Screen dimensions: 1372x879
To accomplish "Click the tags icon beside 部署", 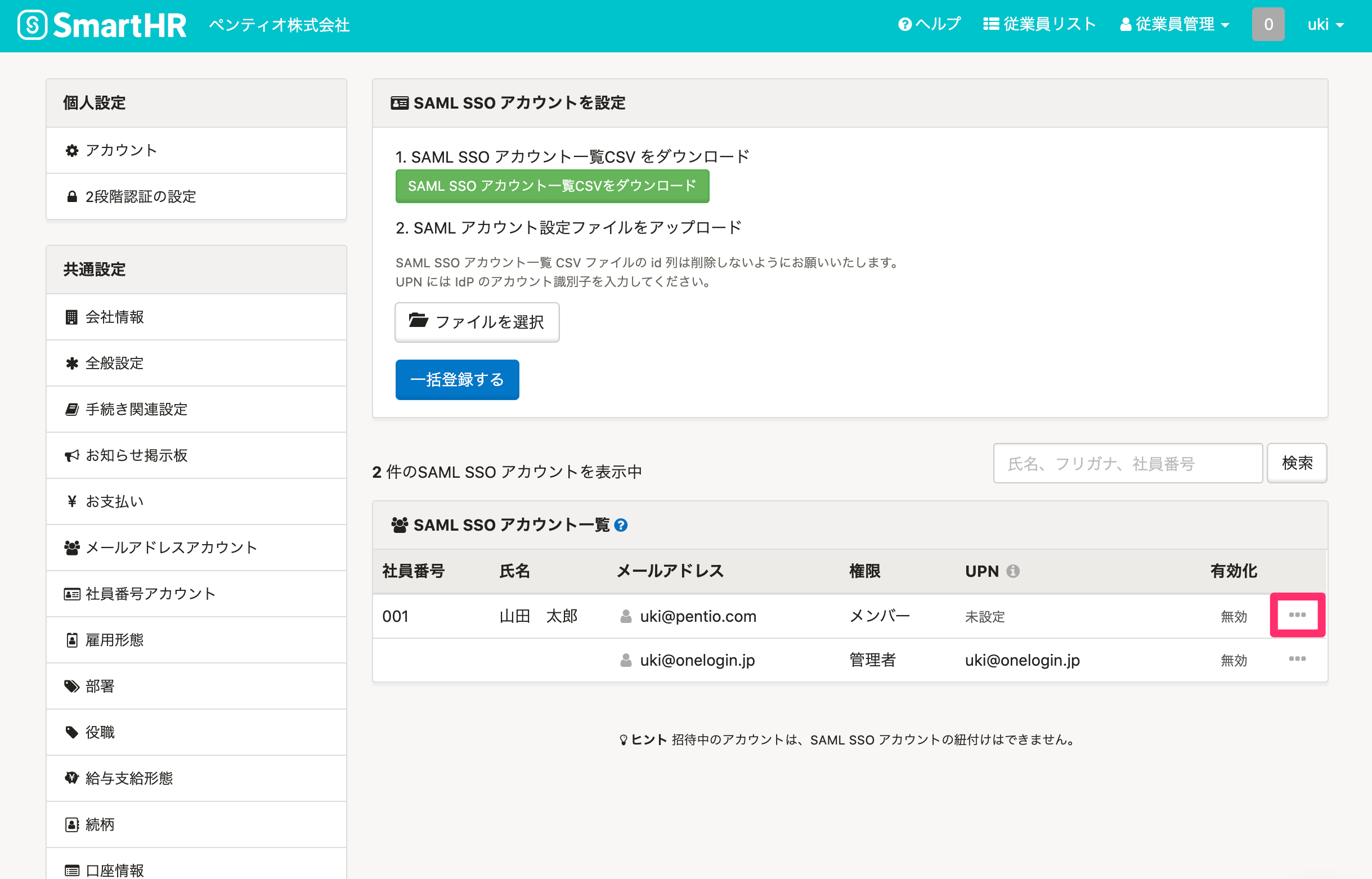I will tap(72, 686).
